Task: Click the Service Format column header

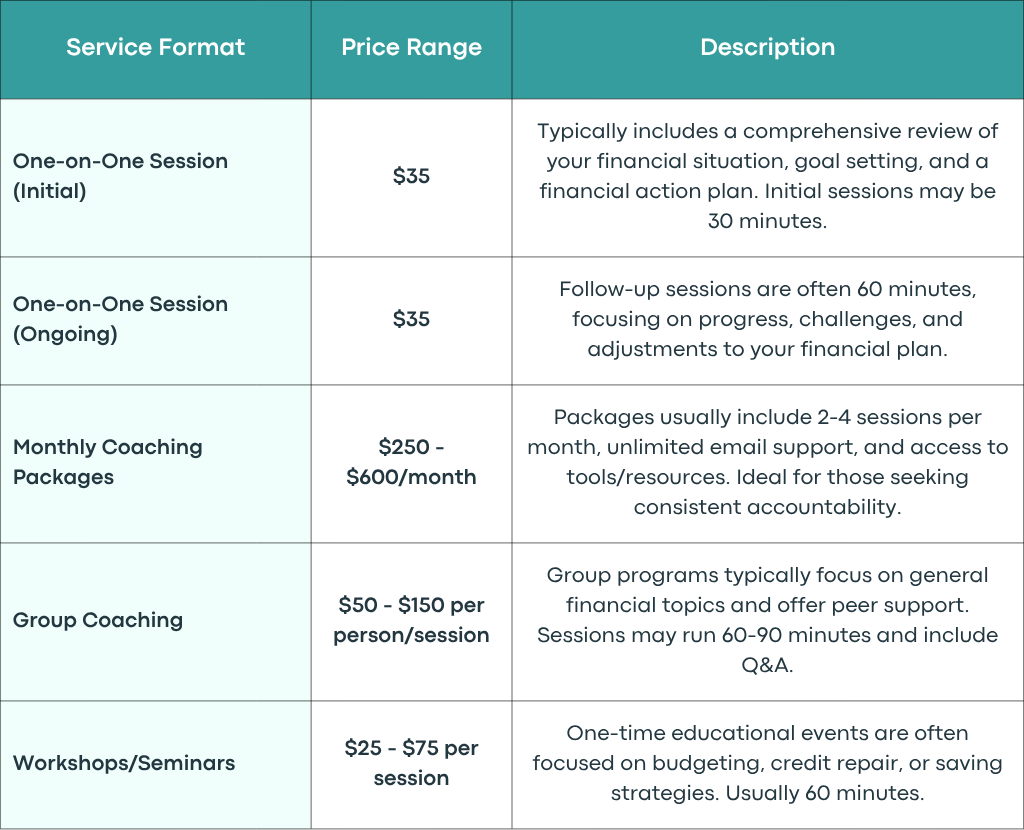Action: tap(155, 47)
